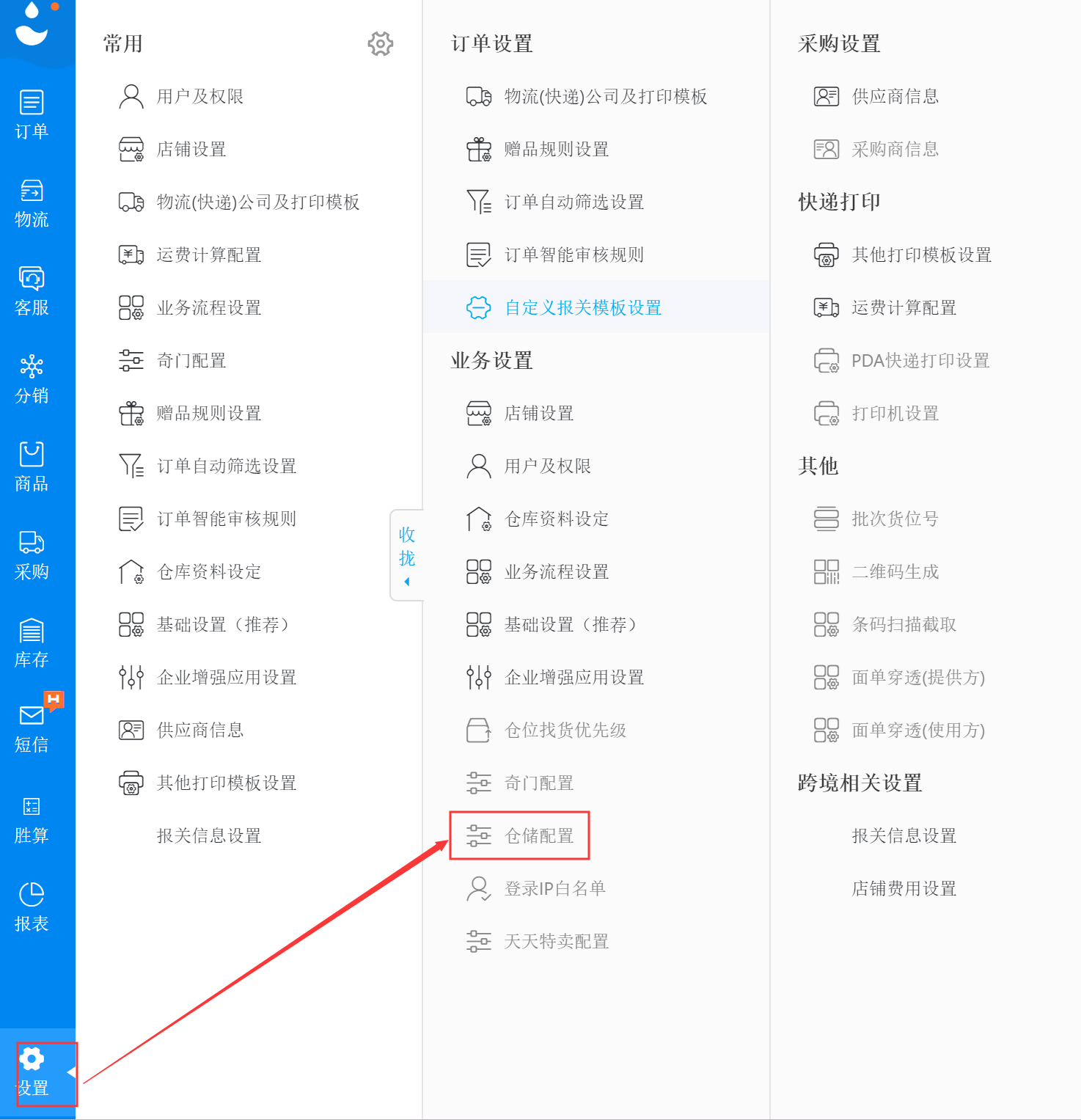This screenshot has height=1120, width=1081.
Task: Open the 商品 module
Action: point(31,466)
